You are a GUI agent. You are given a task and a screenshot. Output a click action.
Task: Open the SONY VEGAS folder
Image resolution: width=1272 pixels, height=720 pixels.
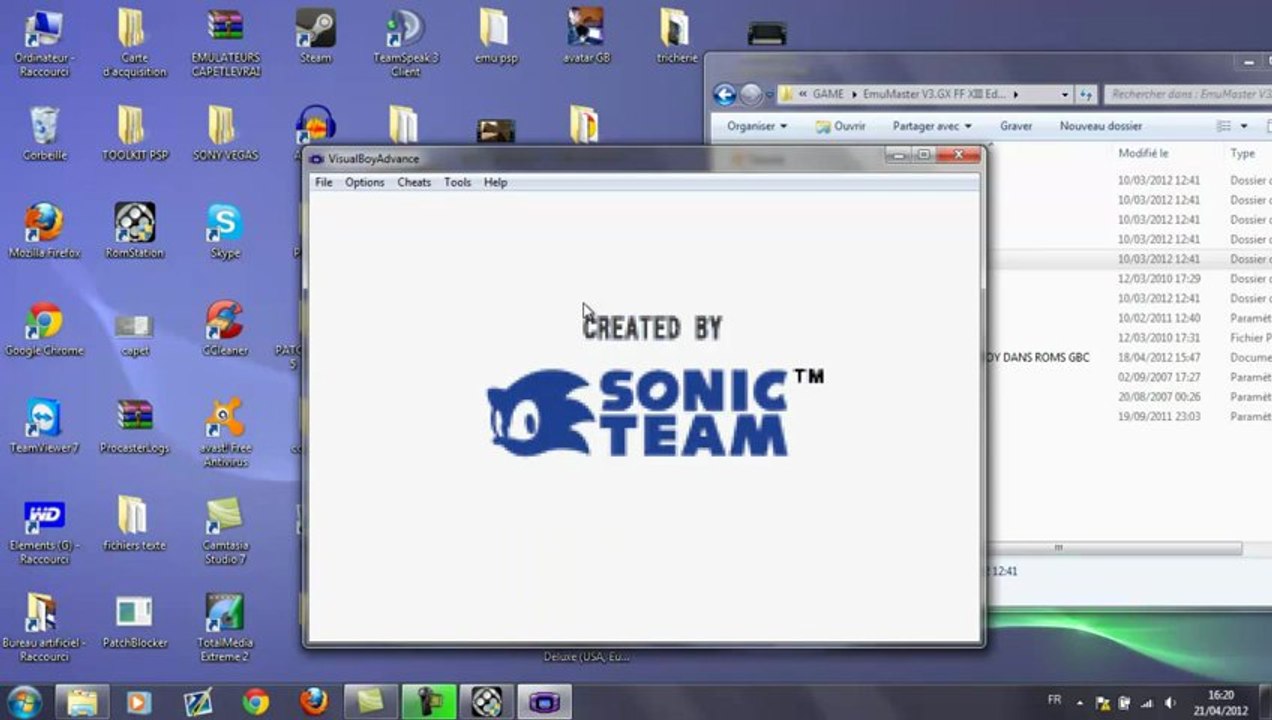pyautogui.click(x=225, y=134)
